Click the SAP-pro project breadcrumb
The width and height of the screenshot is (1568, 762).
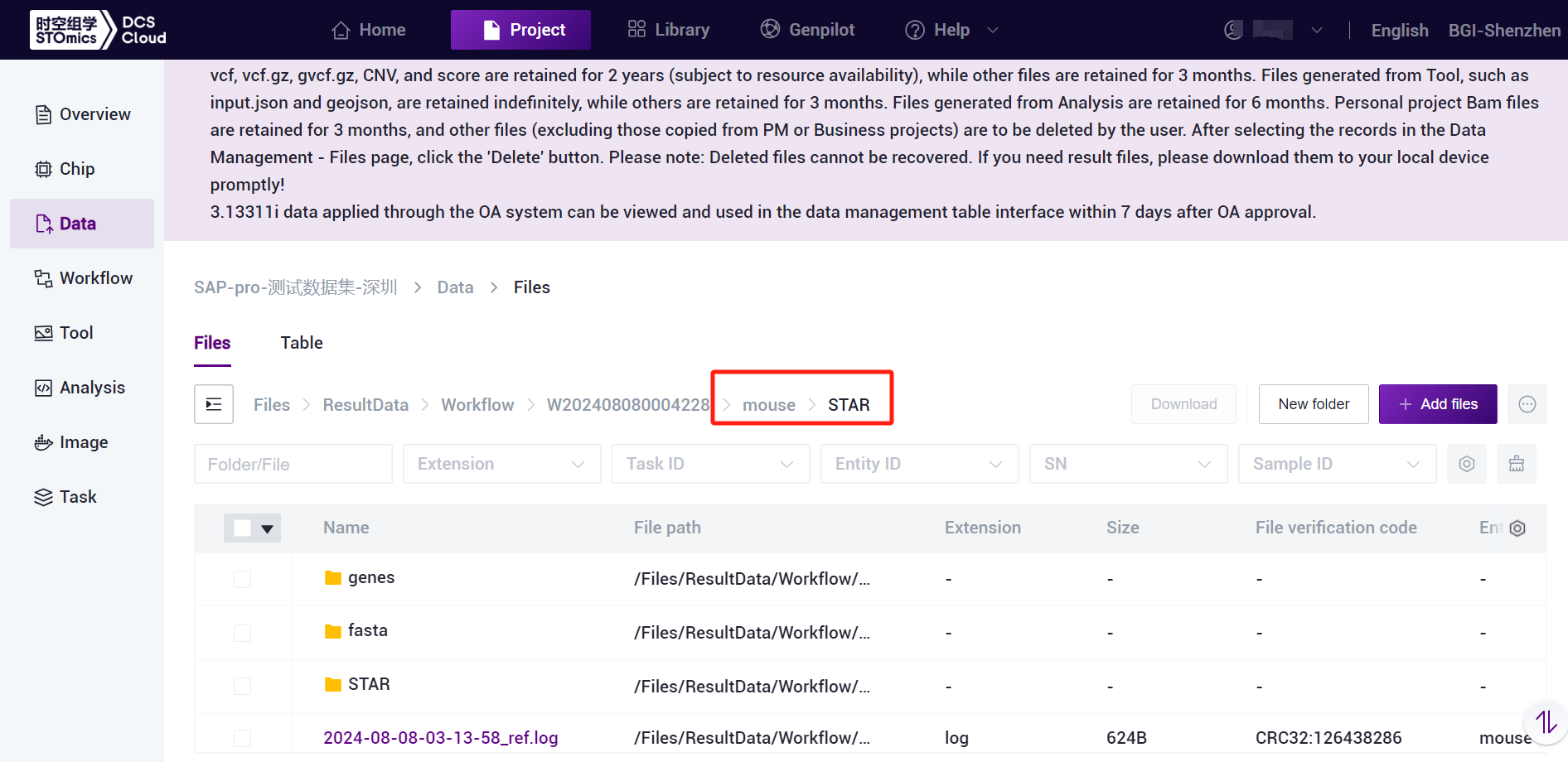[x=296, y=287]
